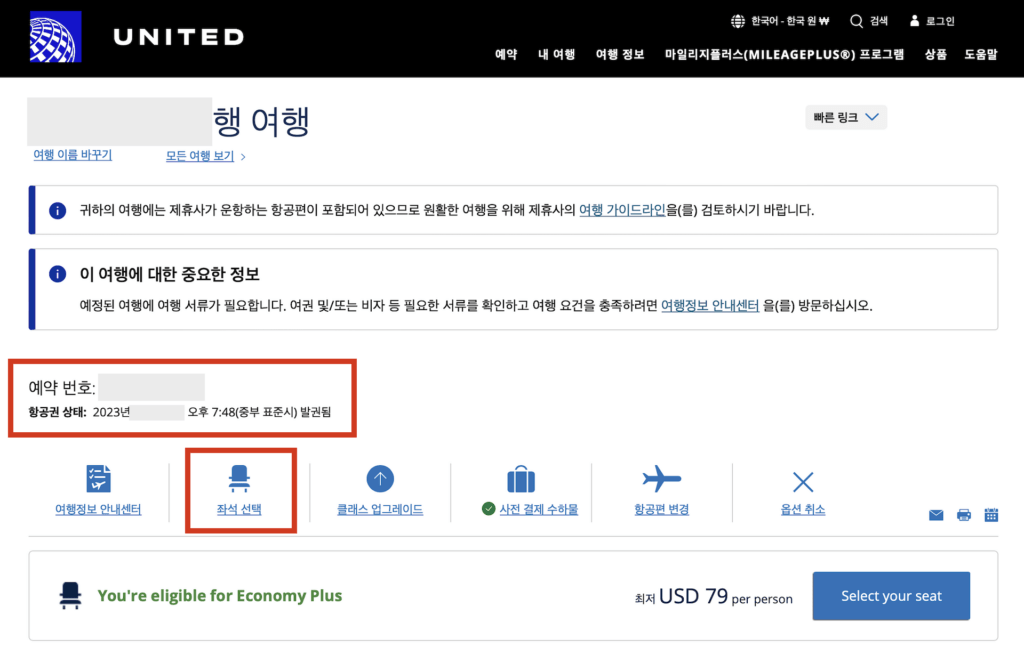This screenshot has height=655, width=1024.
Task: Click the green check beside 사전 결제 수하물
Action: pos(488,509)
